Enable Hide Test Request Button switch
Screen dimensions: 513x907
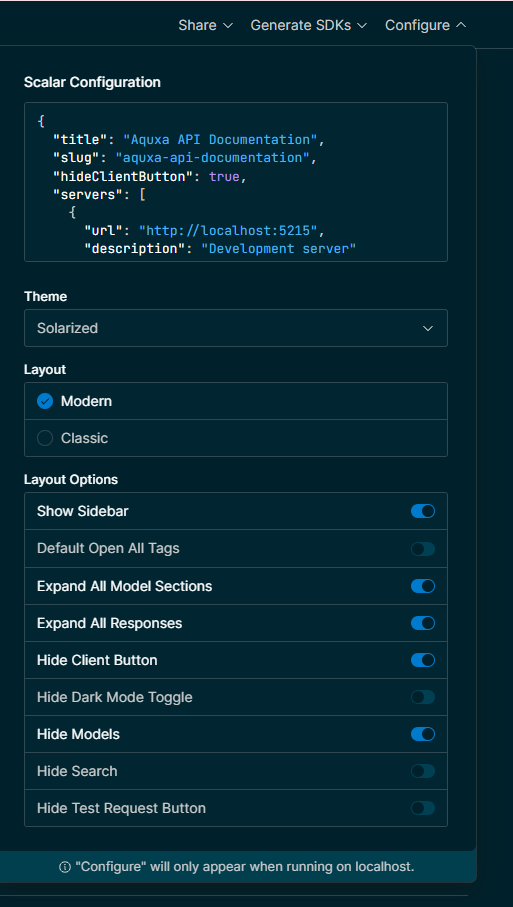coord(423,808)
